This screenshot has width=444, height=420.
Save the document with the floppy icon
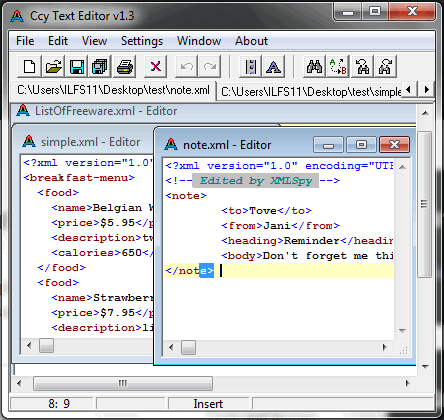[76, 67]
